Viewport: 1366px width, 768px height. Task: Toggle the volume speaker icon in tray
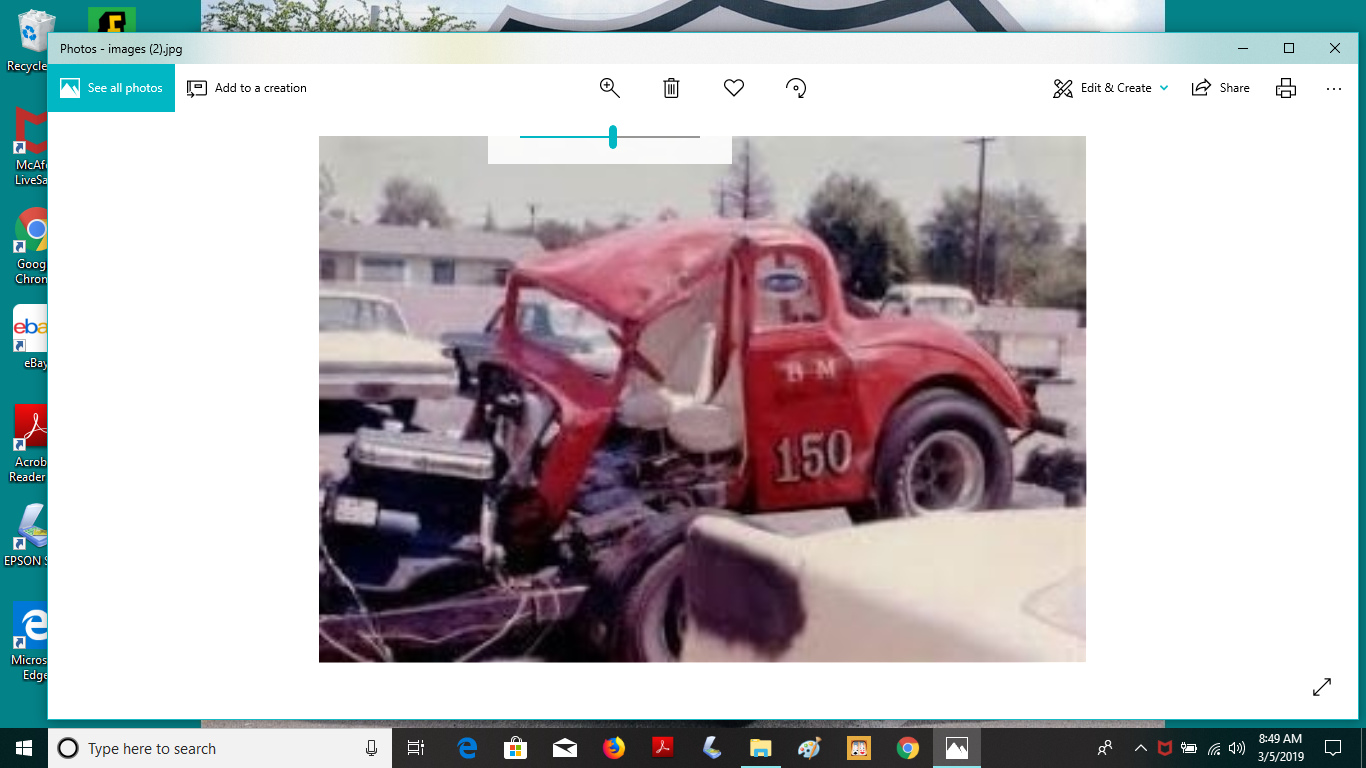pos(1237,748)
